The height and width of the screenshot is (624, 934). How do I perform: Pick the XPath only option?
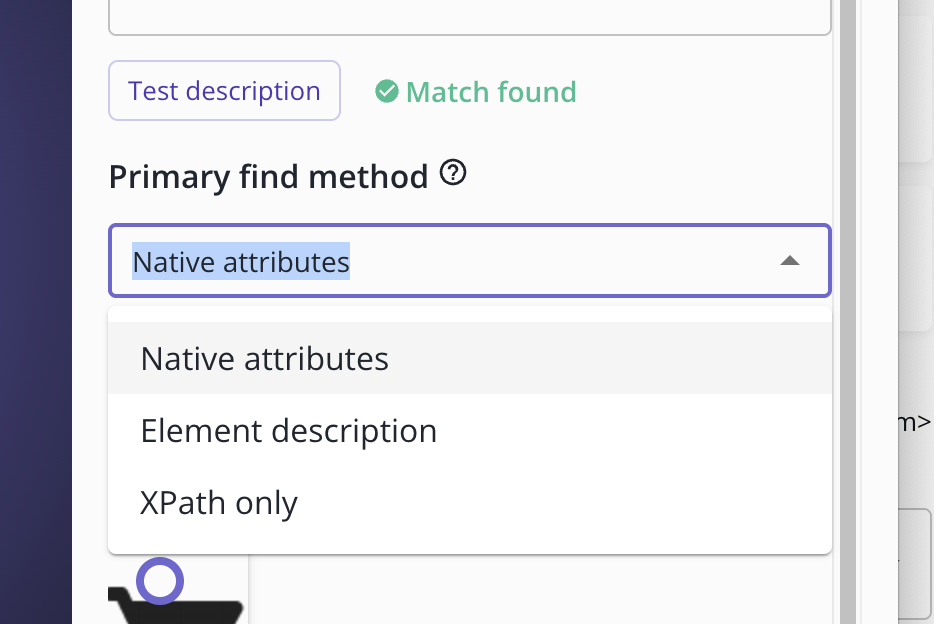[x=219, y=503]
